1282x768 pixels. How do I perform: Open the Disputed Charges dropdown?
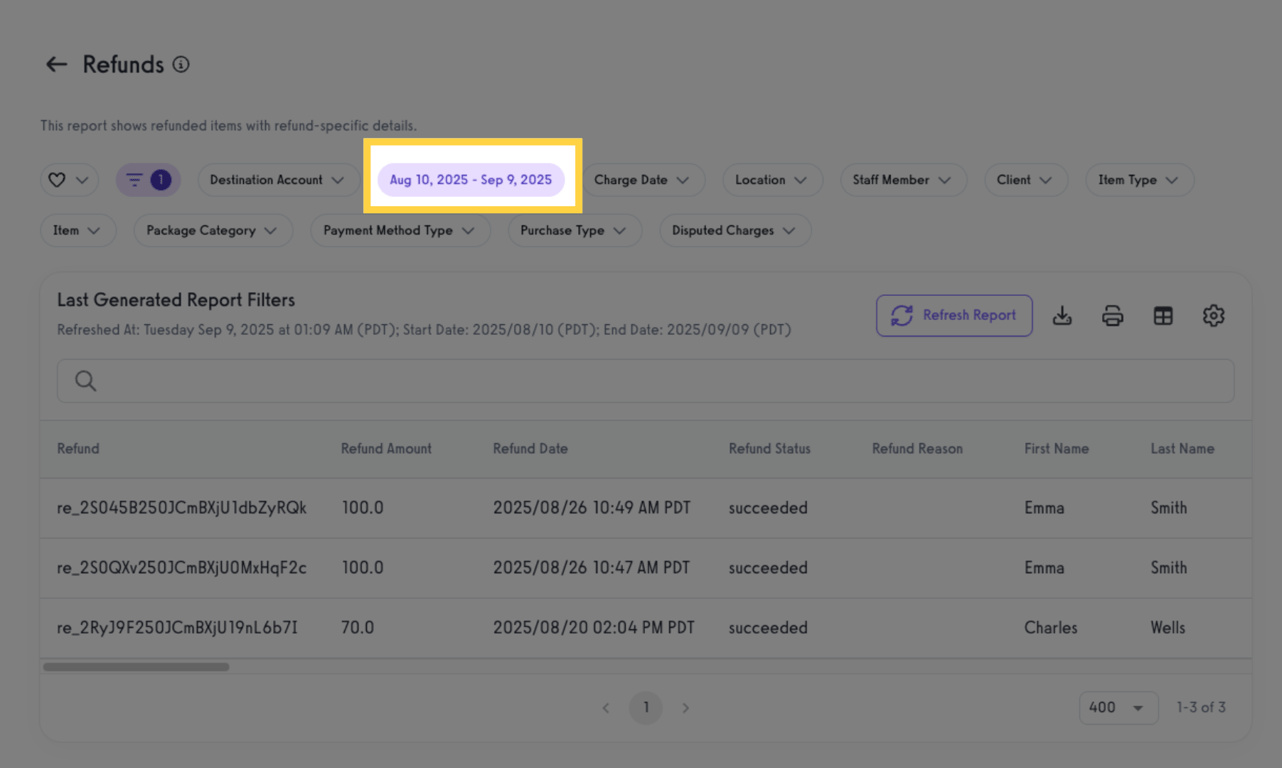tap(734, 230)
